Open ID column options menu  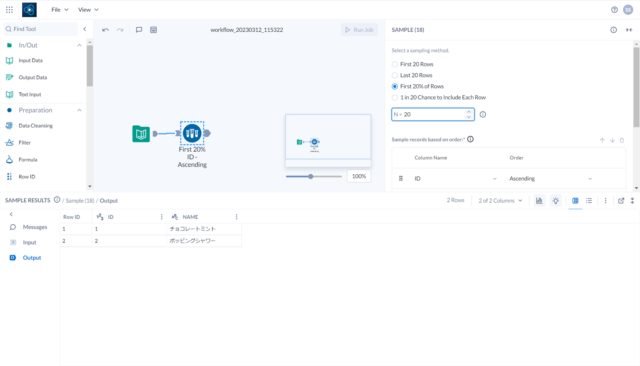(x=162, y=217)
